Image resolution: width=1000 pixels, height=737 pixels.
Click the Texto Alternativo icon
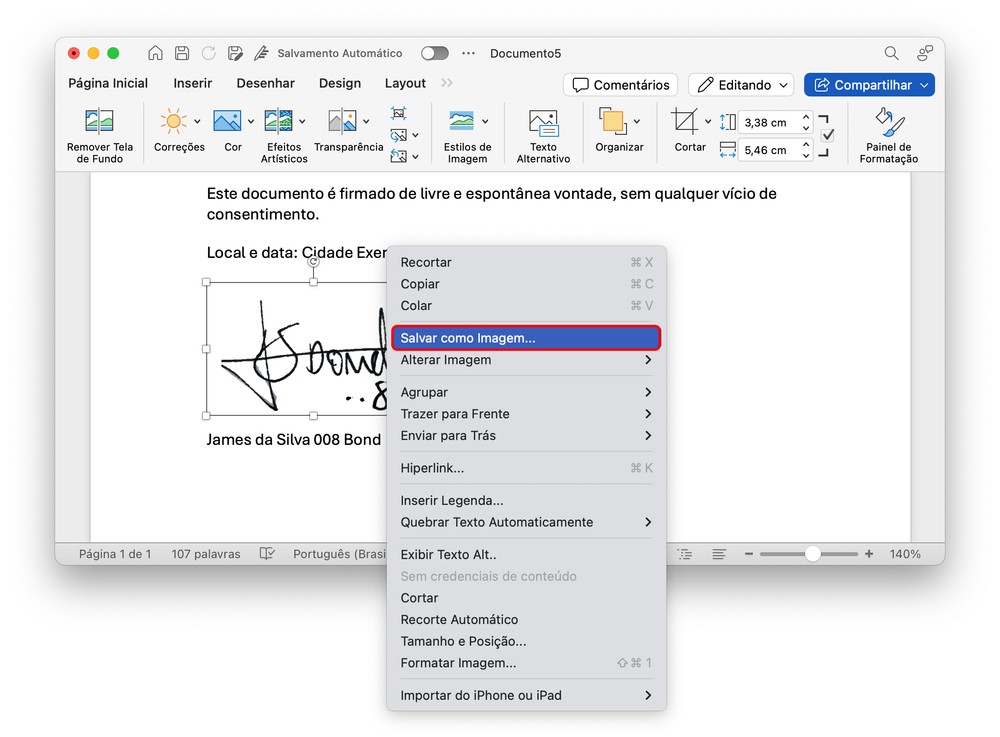click(543, 123)
